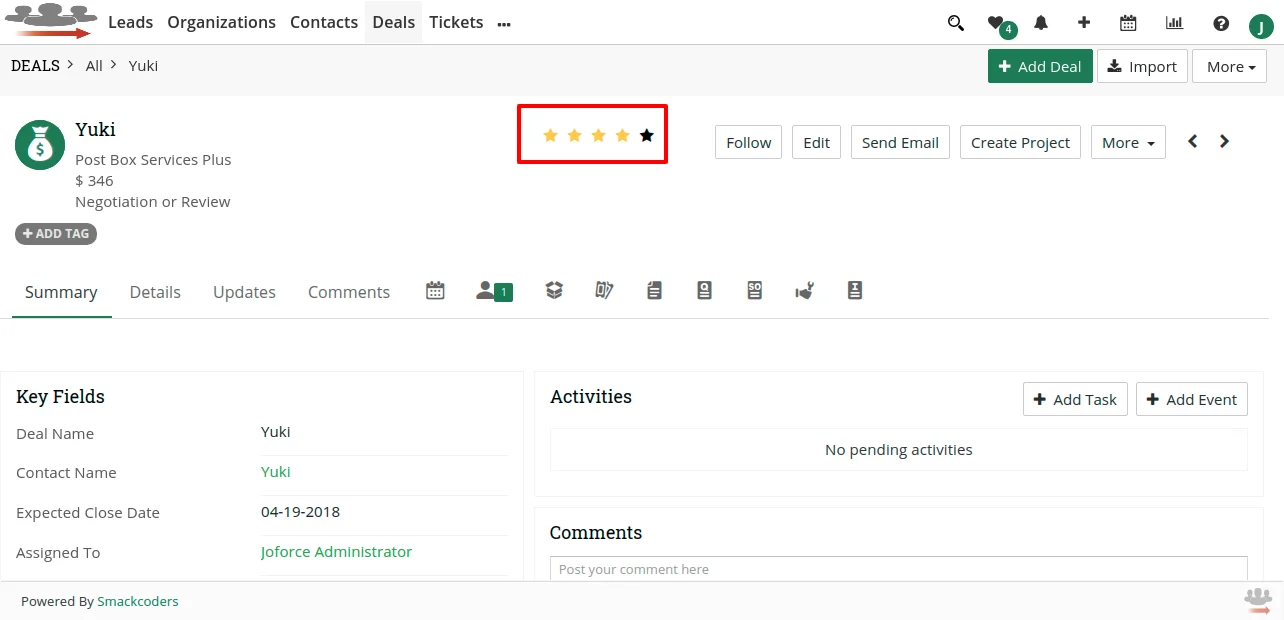Click inside the comment input field
The height and width of the screenshot is (620, 1284).
point(897,569)
